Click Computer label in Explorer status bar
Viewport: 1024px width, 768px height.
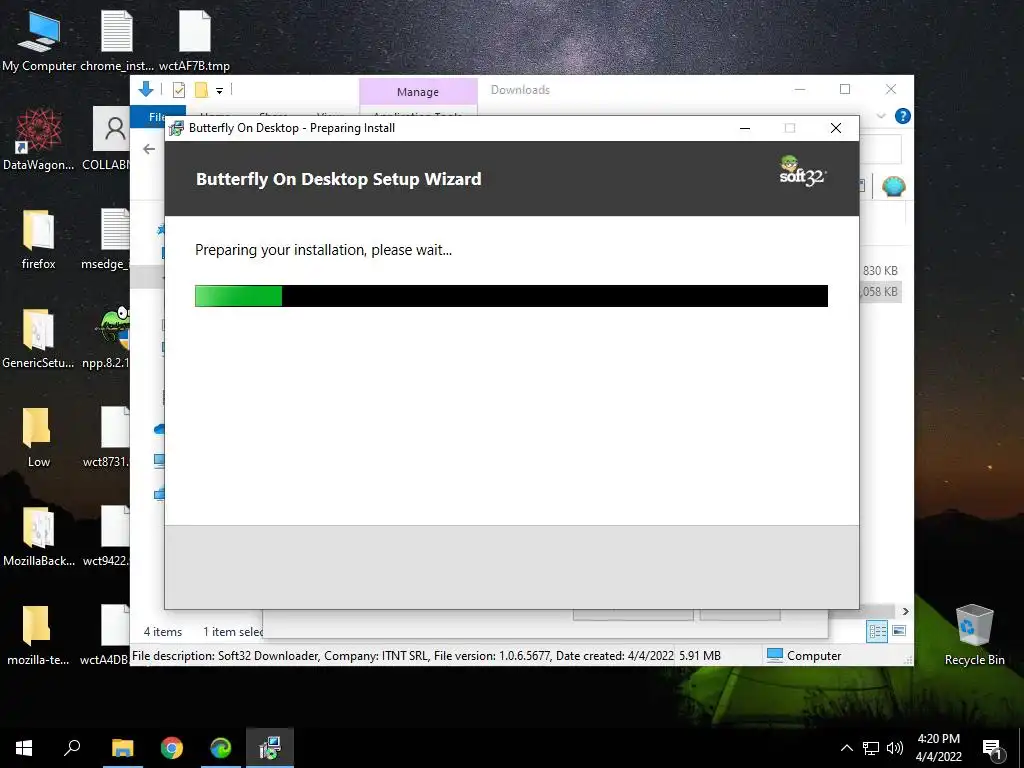[814, 656]
